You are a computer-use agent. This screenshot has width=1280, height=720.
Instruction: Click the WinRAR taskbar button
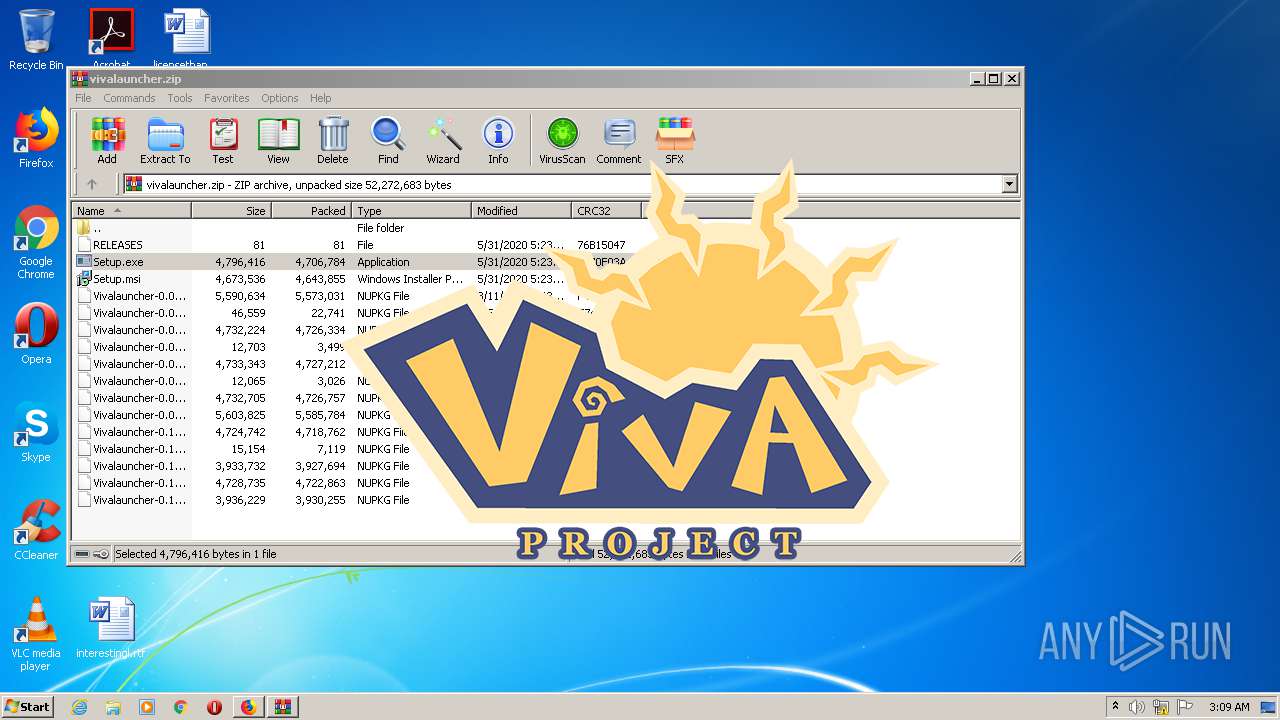coord(282,707)
